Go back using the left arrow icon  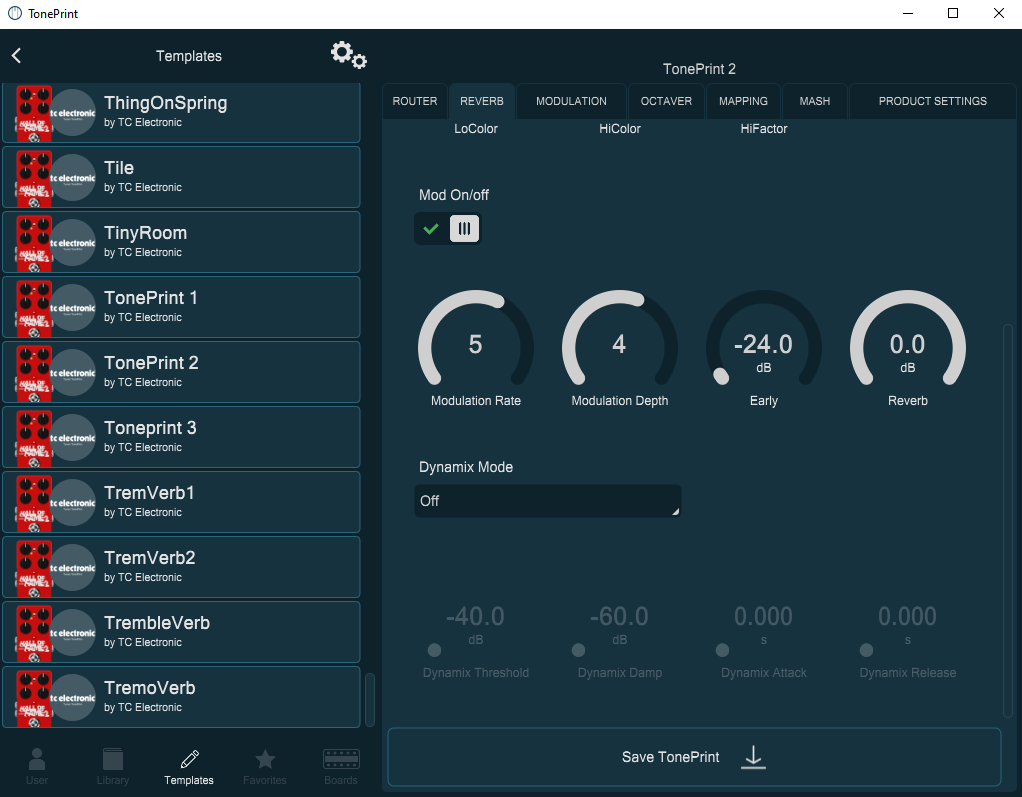[x=17, y=55]
